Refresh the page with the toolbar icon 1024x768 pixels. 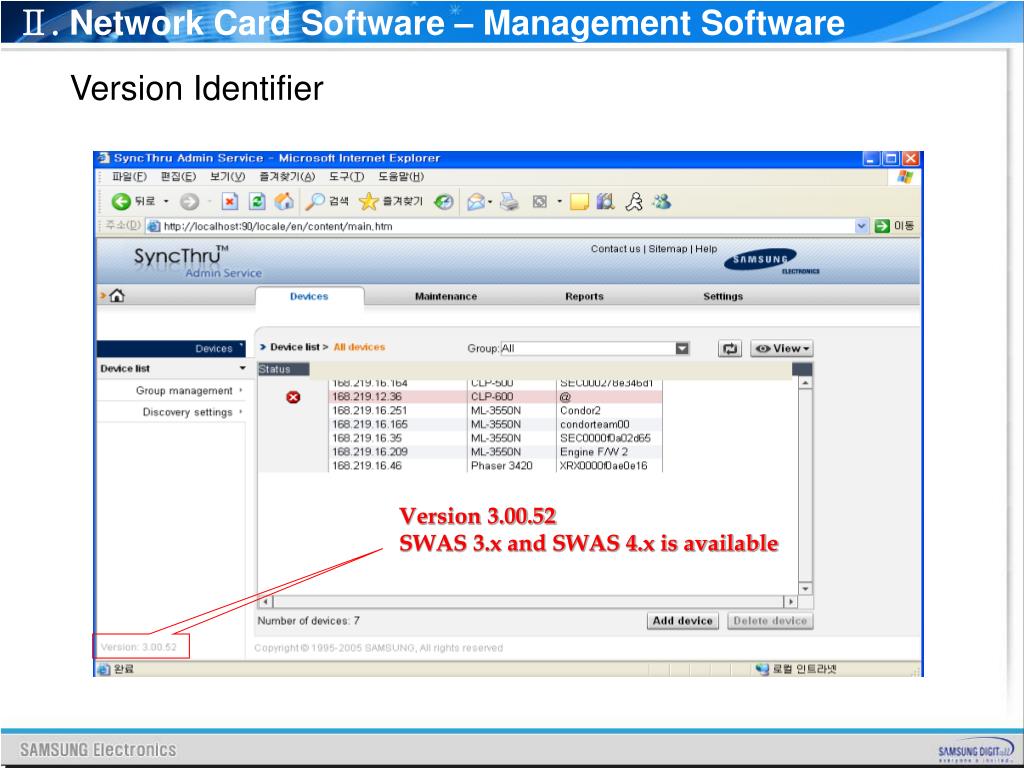257,202
